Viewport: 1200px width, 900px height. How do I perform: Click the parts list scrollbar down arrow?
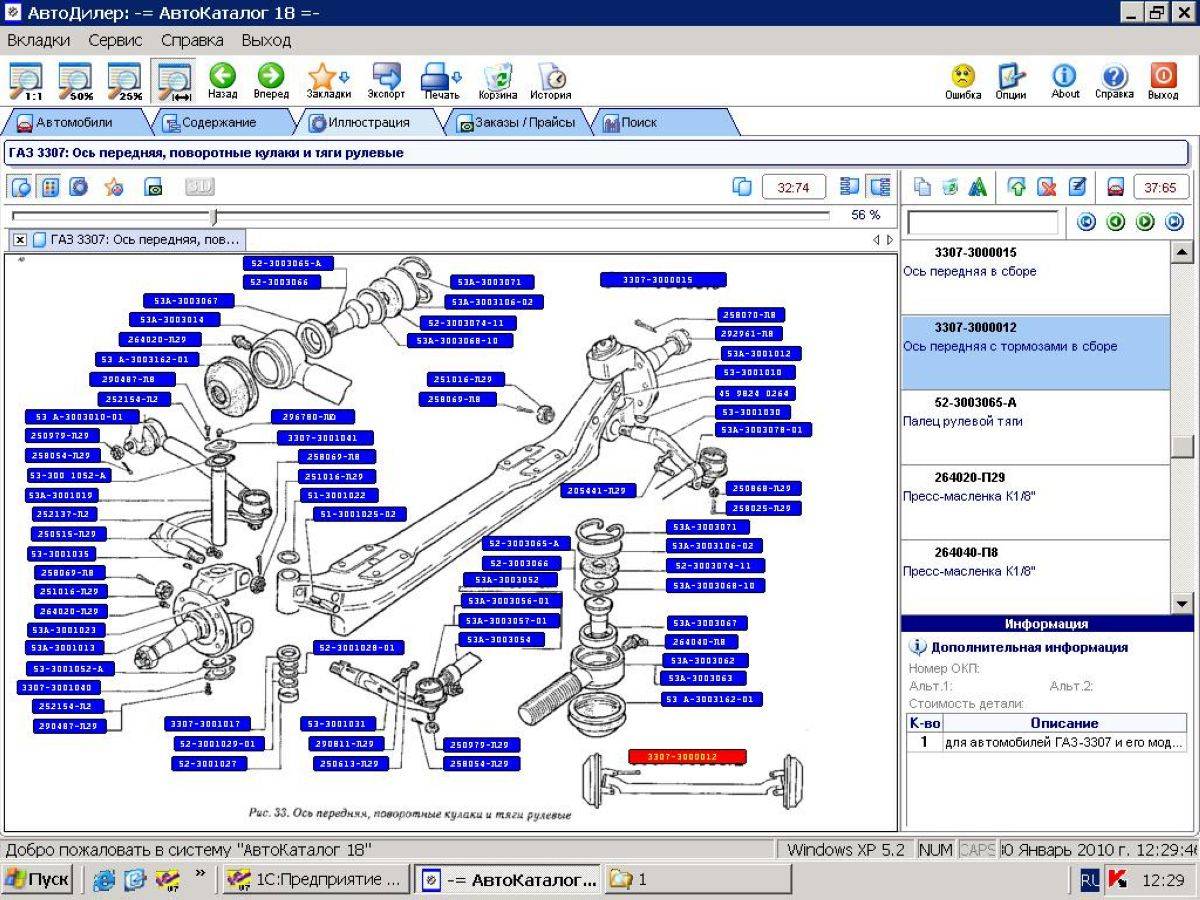(x=1182, y=603)
